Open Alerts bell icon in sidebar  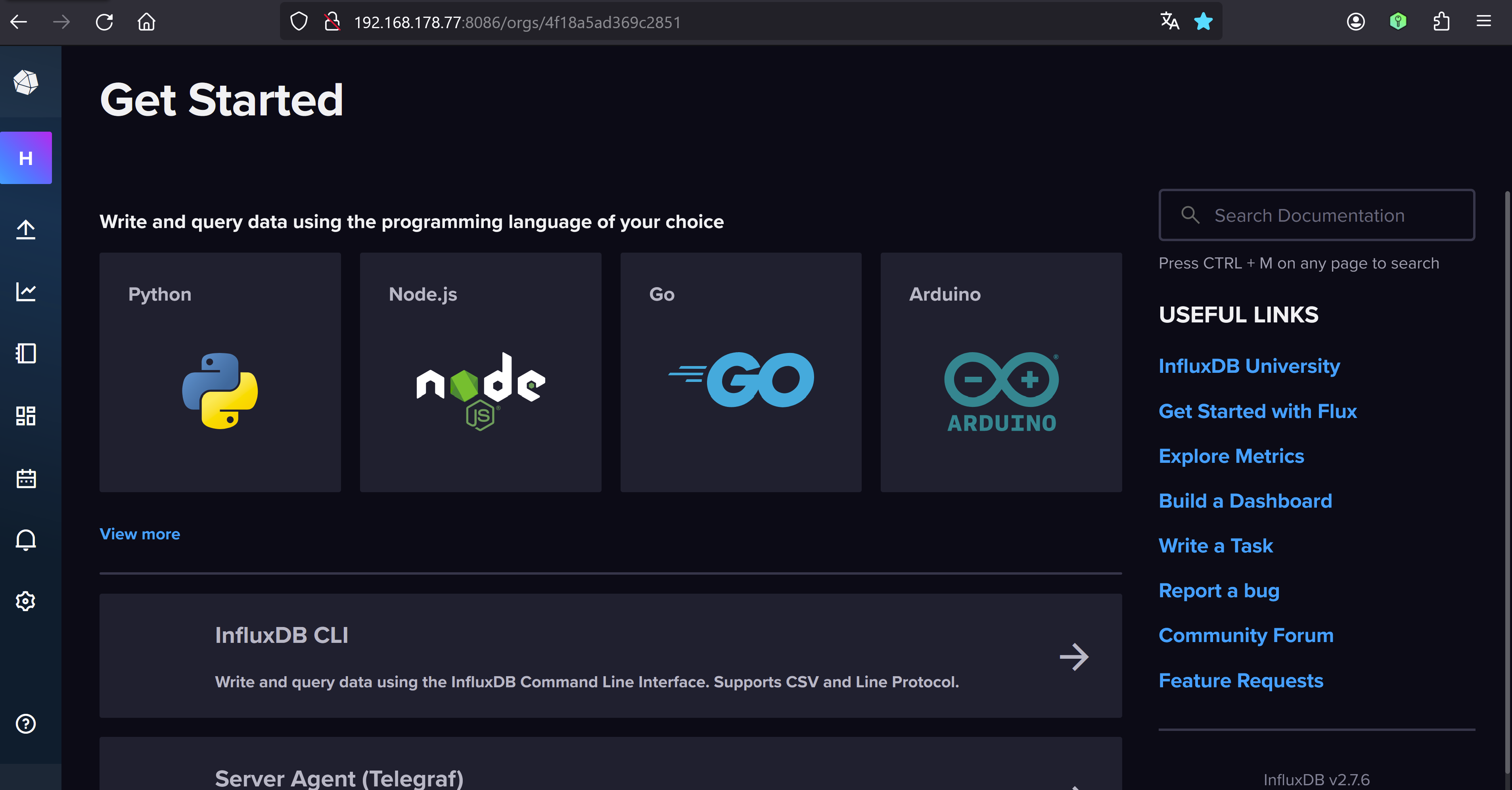click(26, 539)
